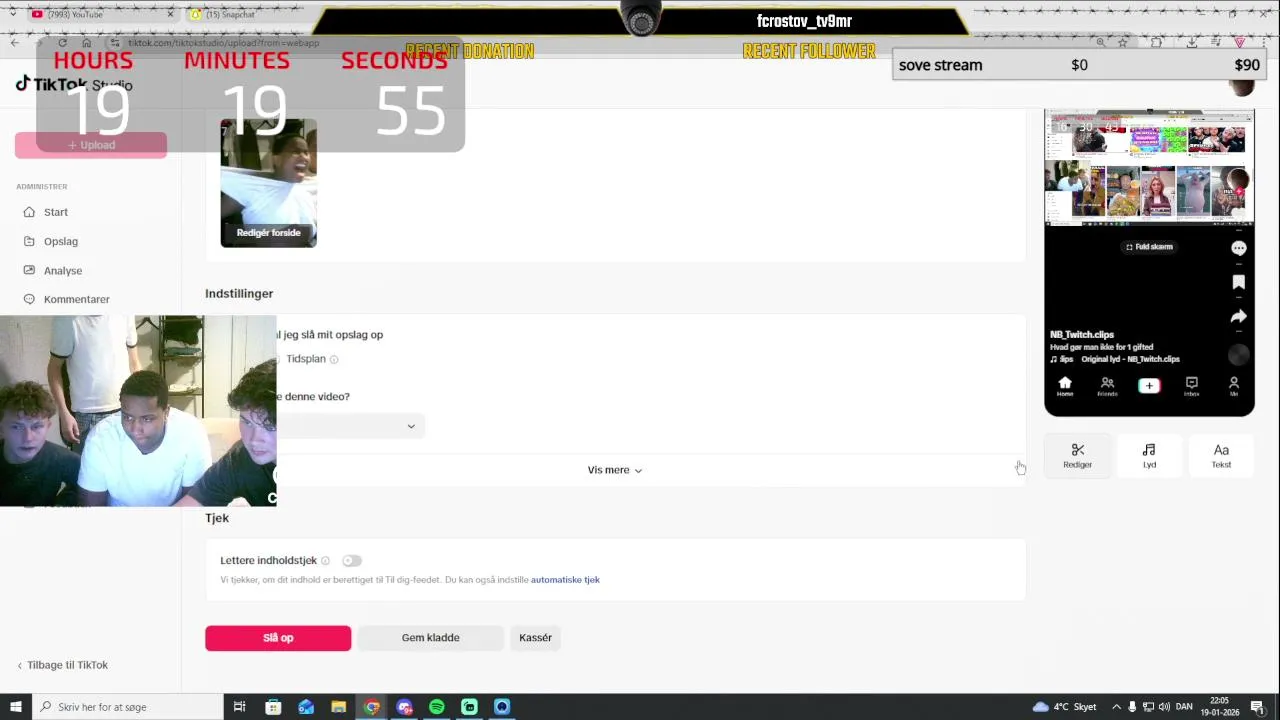Screen dimensions: 1280x720
Task: Open Windows notification center
Action: point(1257,707)
